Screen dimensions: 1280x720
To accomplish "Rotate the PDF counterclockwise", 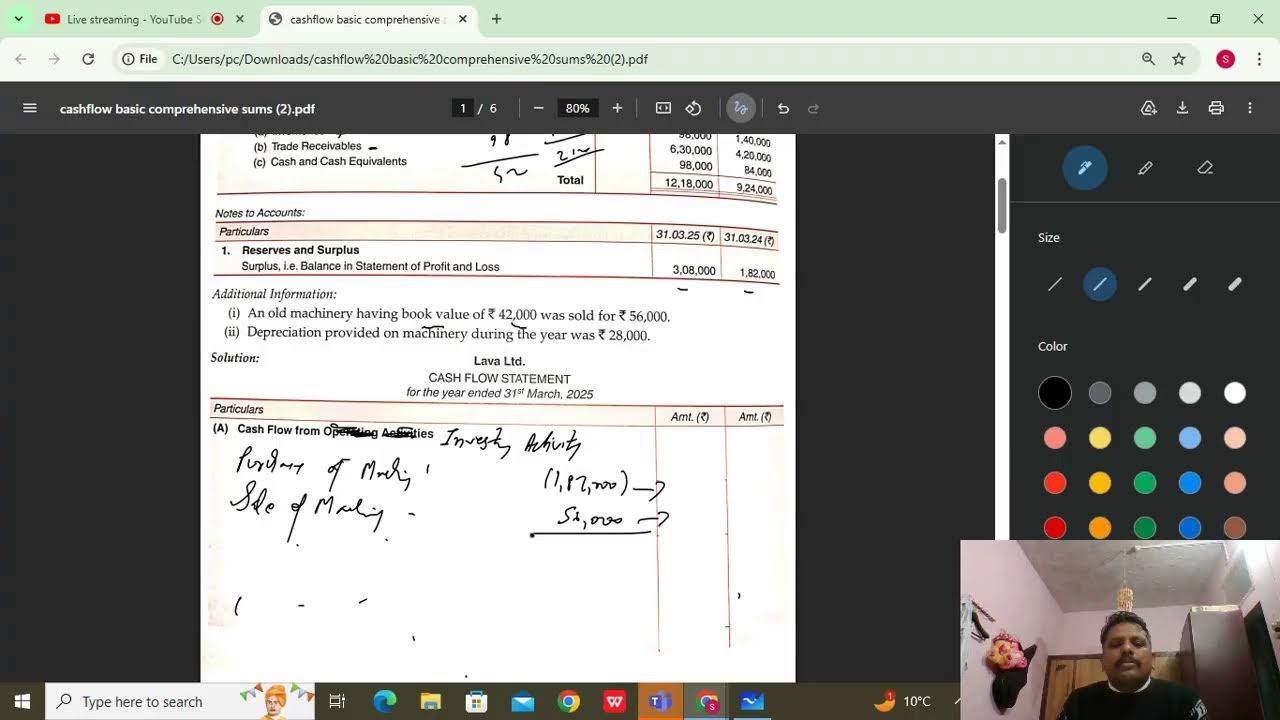I will point(694,108).
